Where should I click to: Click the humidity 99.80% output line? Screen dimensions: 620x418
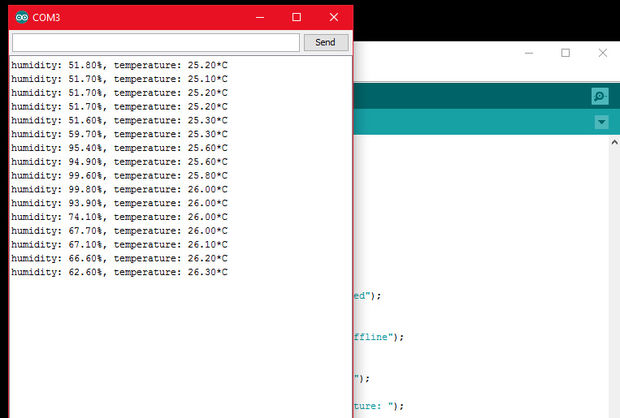(119, 189)
